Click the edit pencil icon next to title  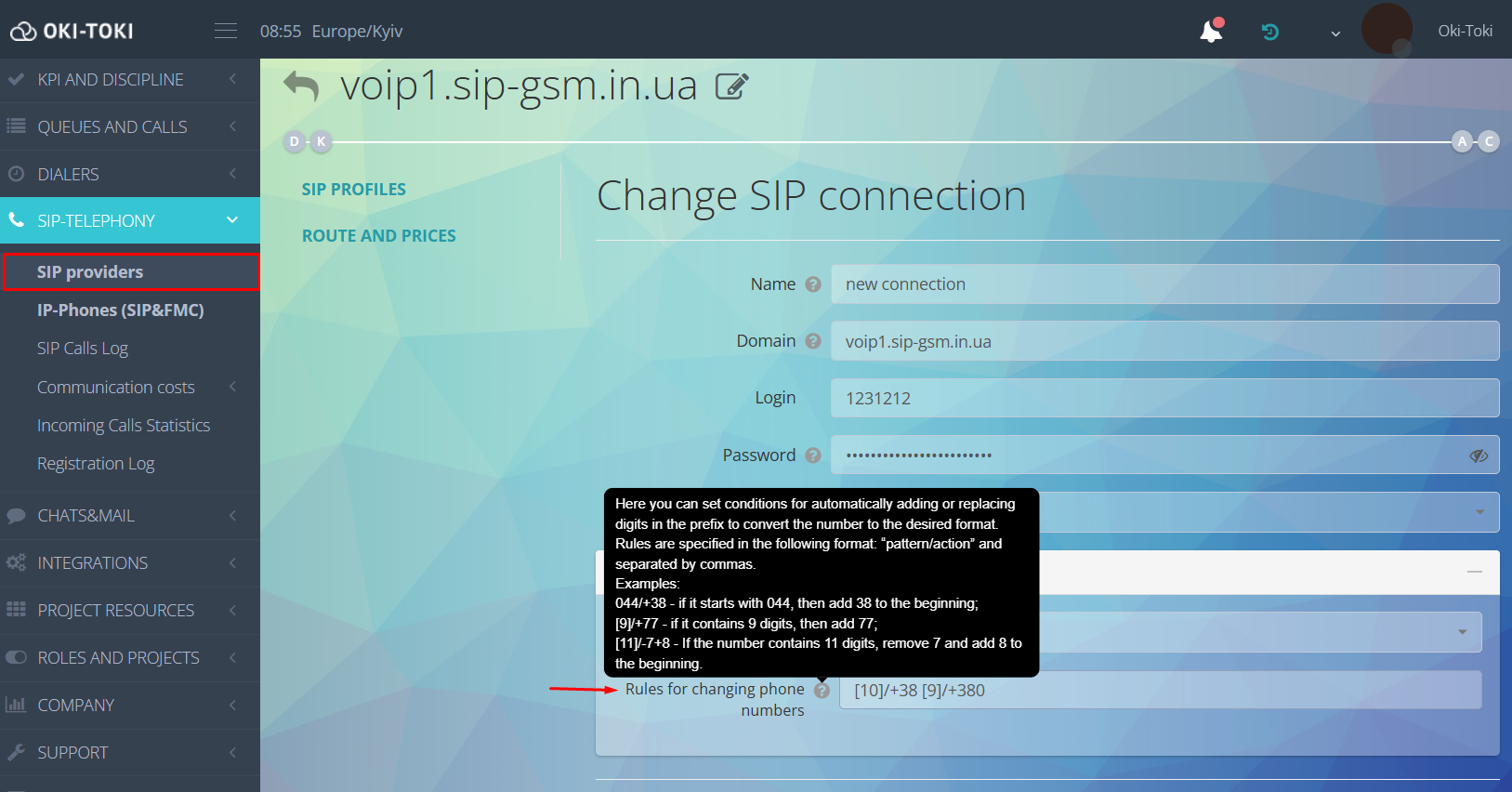tap(731, 86)
